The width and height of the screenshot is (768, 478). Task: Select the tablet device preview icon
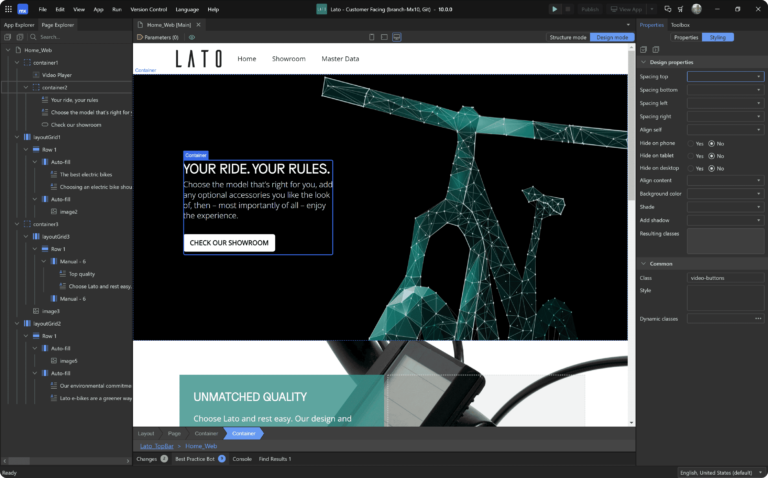[x=383, y=37]
